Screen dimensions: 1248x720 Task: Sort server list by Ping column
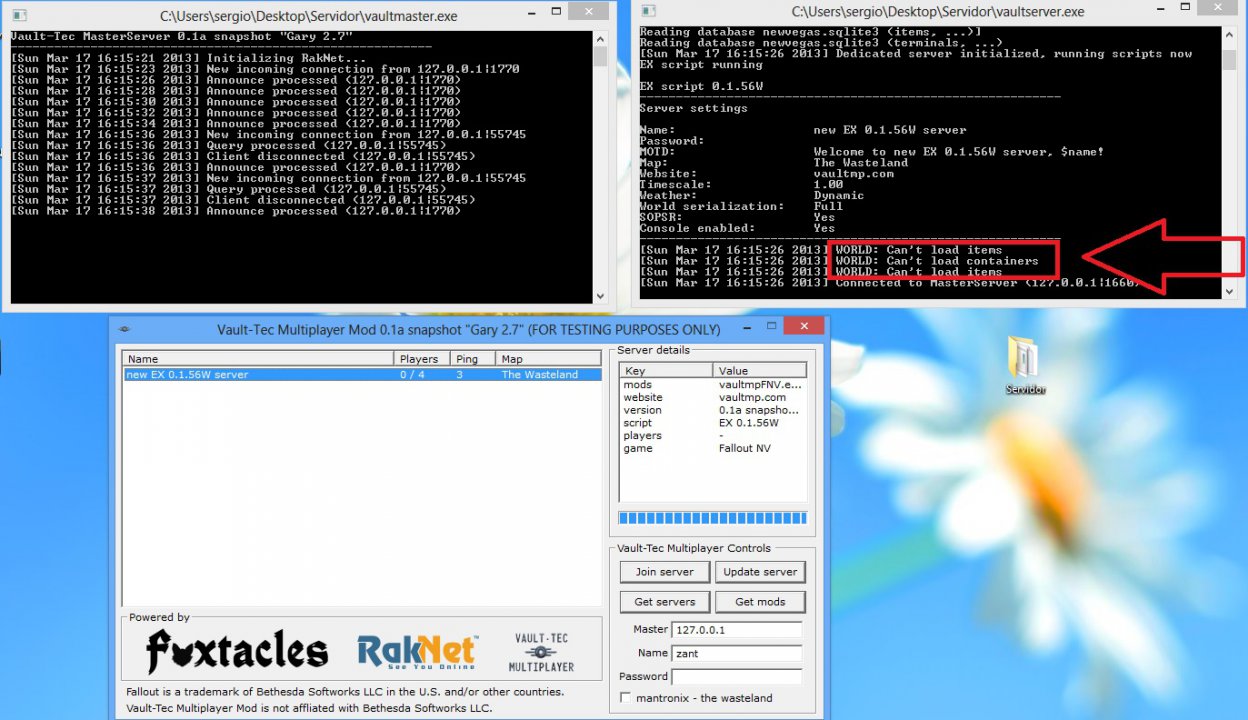[471, 359]
